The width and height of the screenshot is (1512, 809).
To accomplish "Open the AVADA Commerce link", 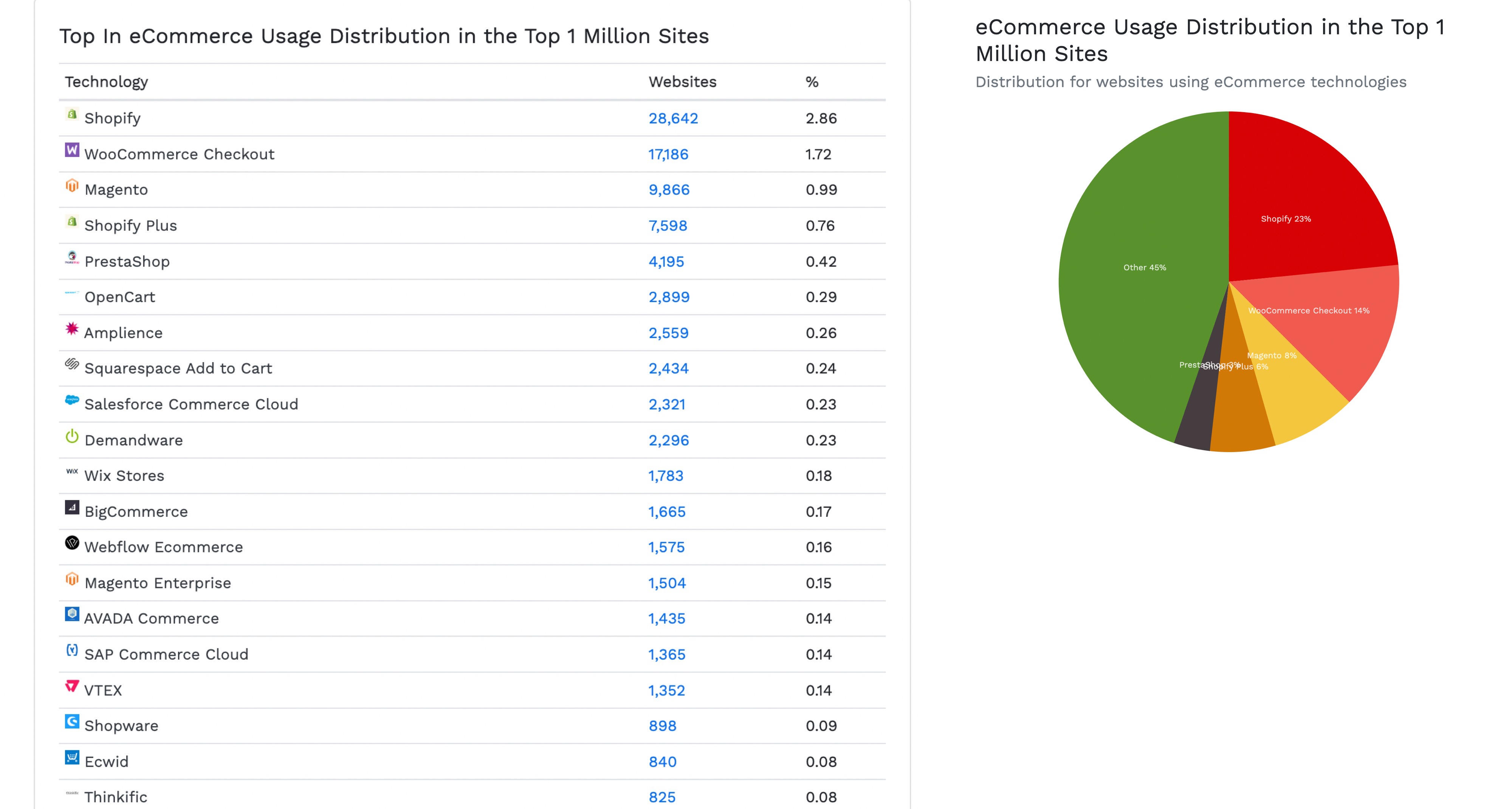I will 152,619.
